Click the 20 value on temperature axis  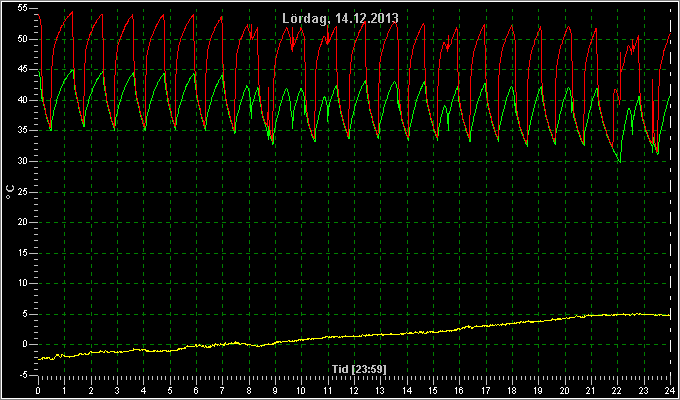[x=23, y=222]
